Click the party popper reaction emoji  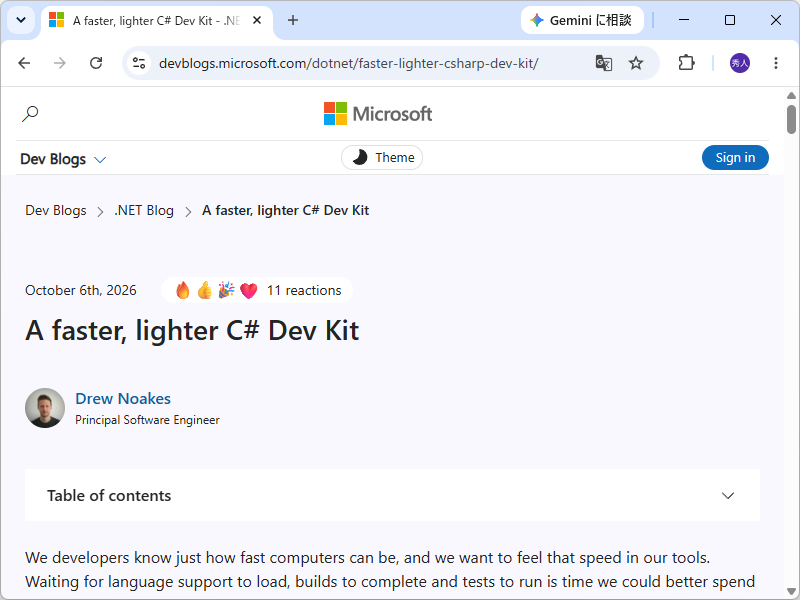227,290
